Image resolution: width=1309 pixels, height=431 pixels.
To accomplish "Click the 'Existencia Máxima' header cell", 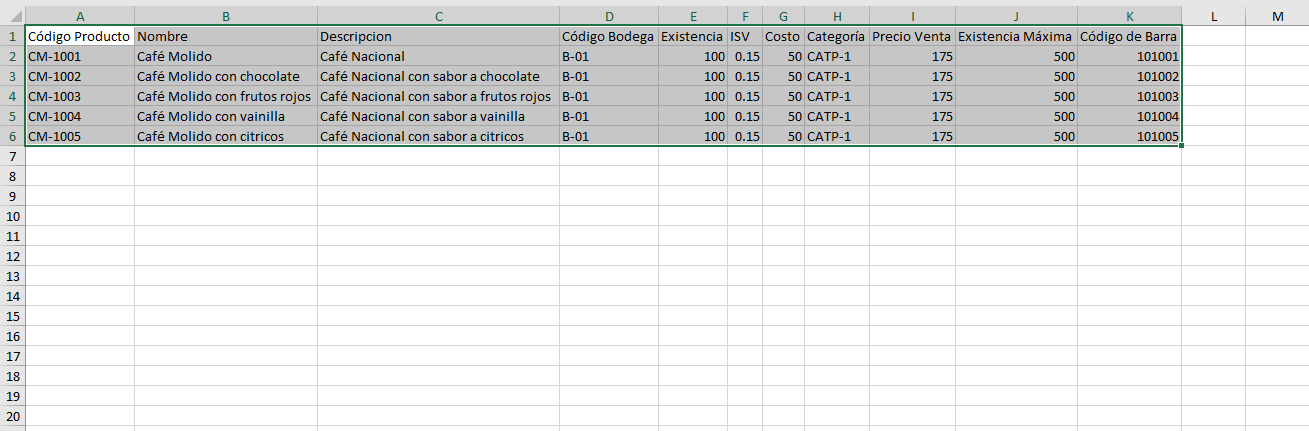I will point(1016,36).
